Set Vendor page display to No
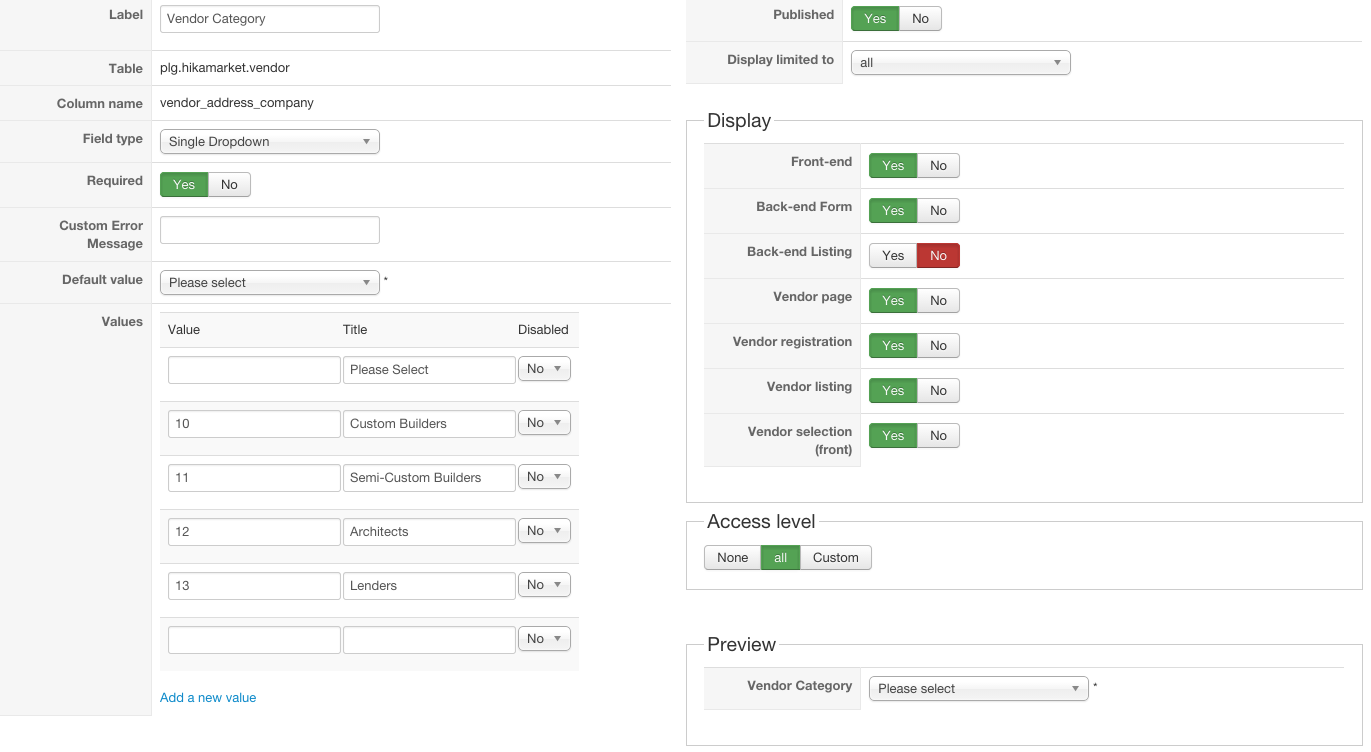 [938, 300]
